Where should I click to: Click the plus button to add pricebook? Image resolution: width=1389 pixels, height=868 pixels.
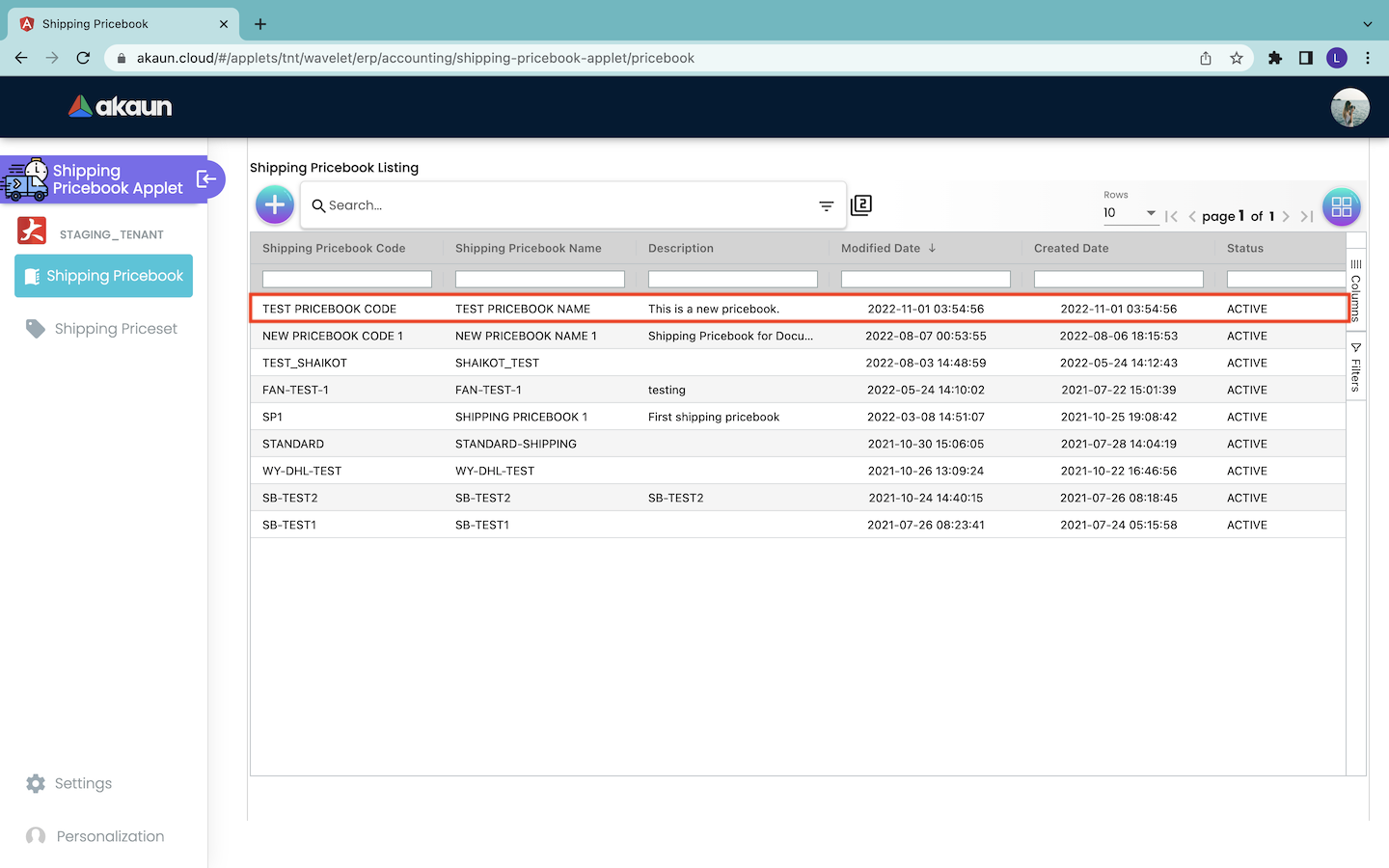coord(275,204)
